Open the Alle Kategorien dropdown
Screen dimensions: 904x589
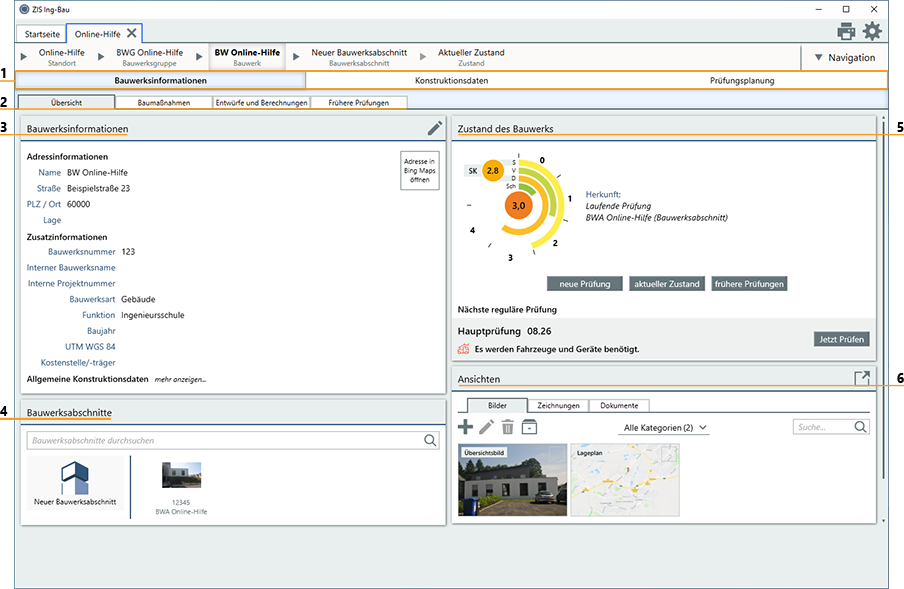pos(665,428)
